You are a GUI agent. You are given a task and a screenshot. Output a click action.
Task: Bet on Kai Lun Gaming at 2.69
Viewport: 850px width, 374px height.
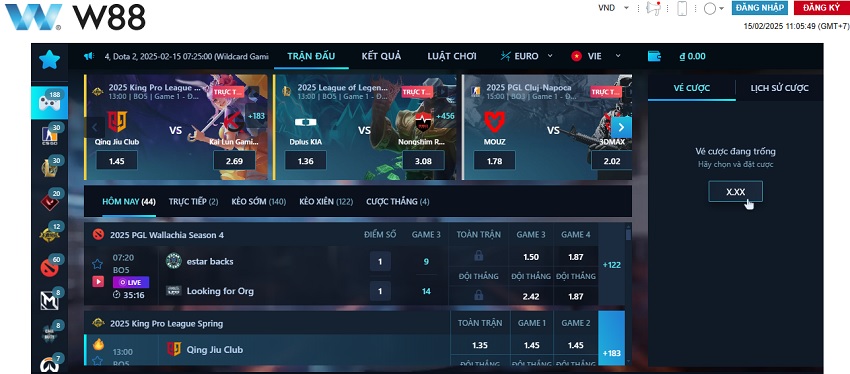pos(234,160)
